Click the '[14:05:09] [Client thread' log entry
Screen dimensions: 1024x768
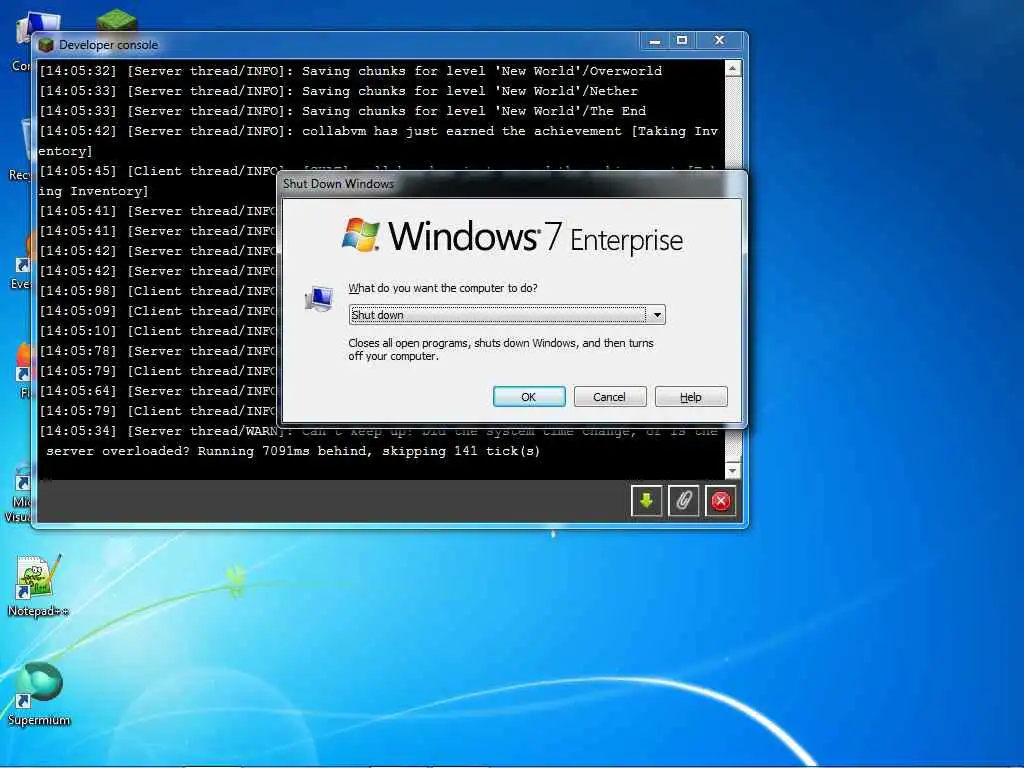pyautogui.click(x=158, y=311)
